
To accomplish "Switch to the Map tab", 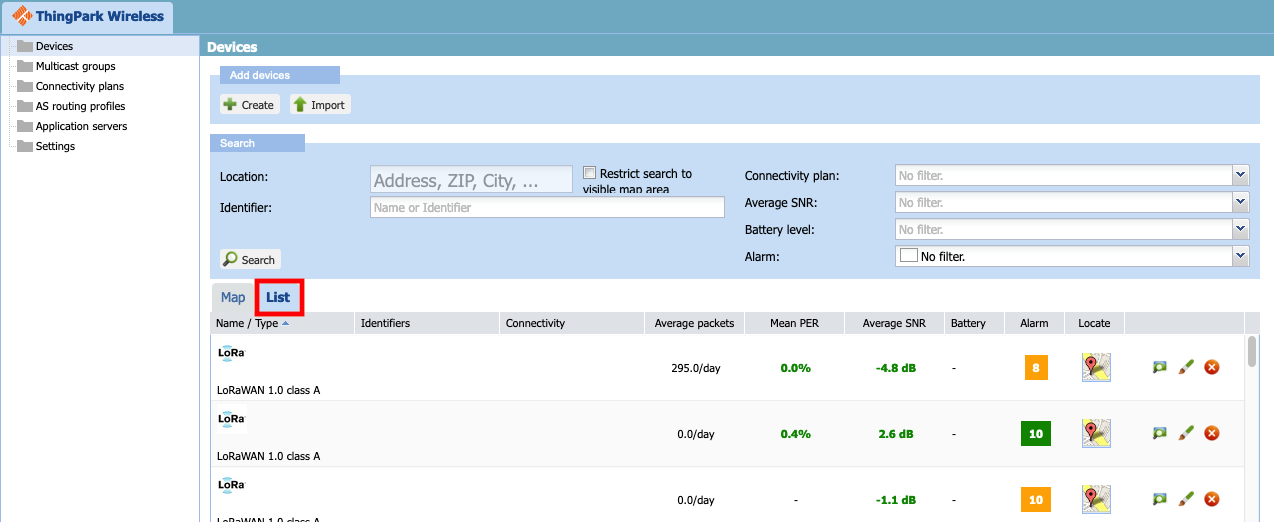I will coord(233,297).
